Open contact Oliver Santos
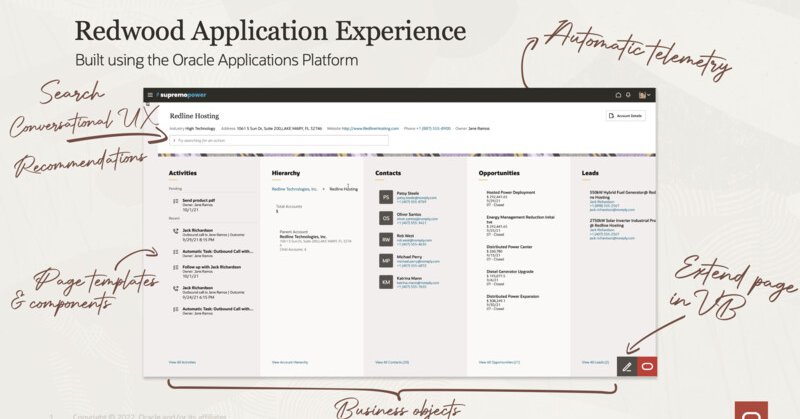Viewport: 800px width, 419px height. pos(409,214)
